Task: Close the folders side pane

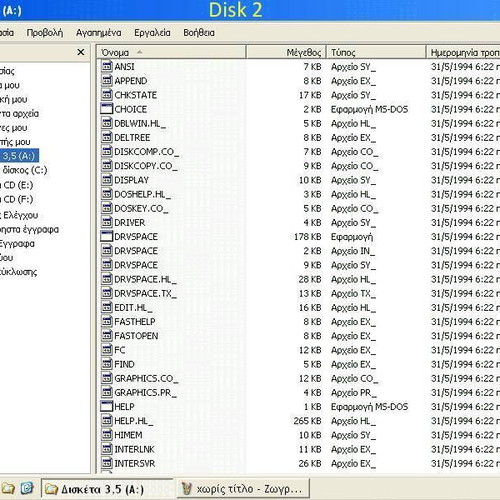Action: pos(81,52)
